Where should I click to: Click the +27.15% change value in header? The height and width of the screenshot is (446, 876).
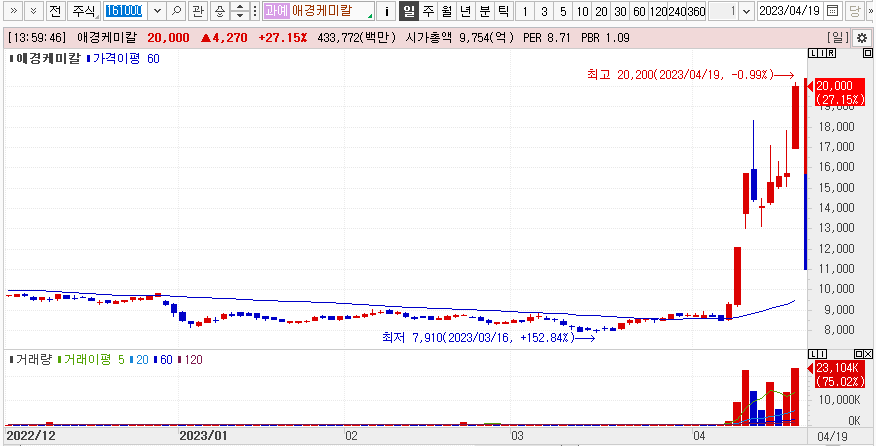click(x=283, y=38)
